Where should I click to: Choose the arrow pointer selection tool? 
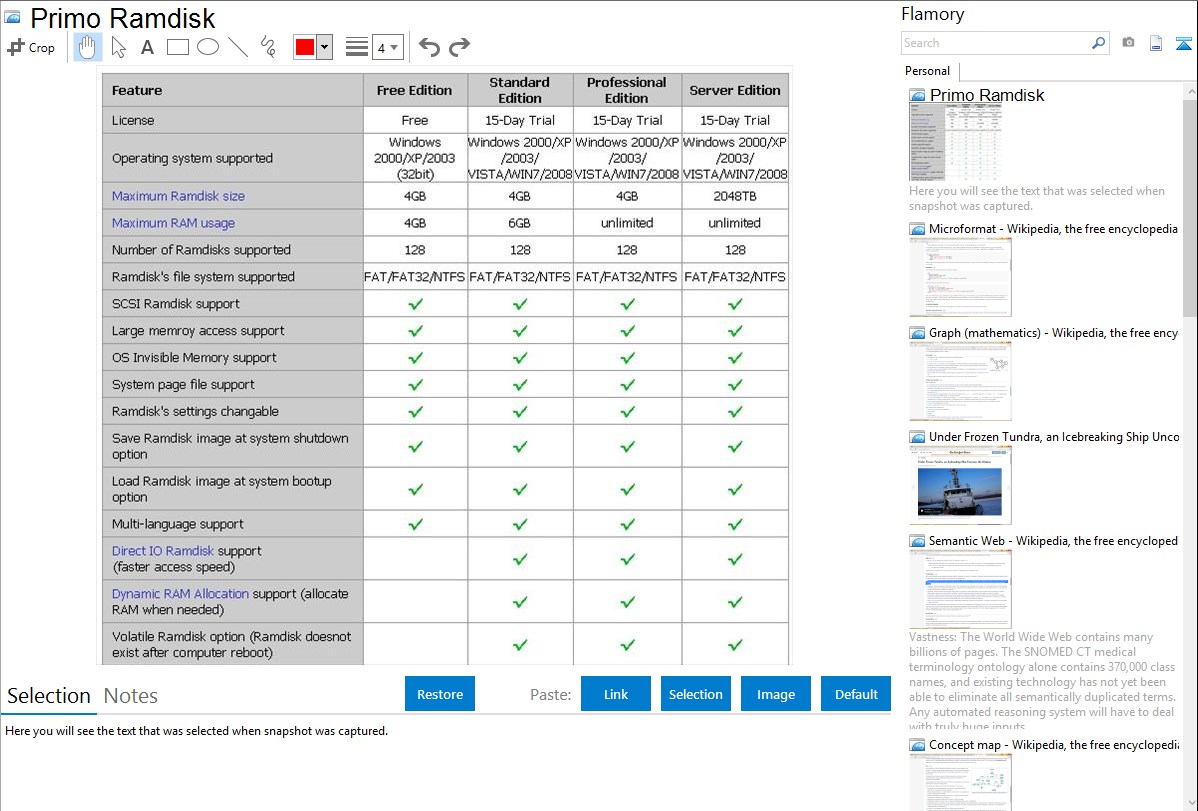tap(118, 47)
